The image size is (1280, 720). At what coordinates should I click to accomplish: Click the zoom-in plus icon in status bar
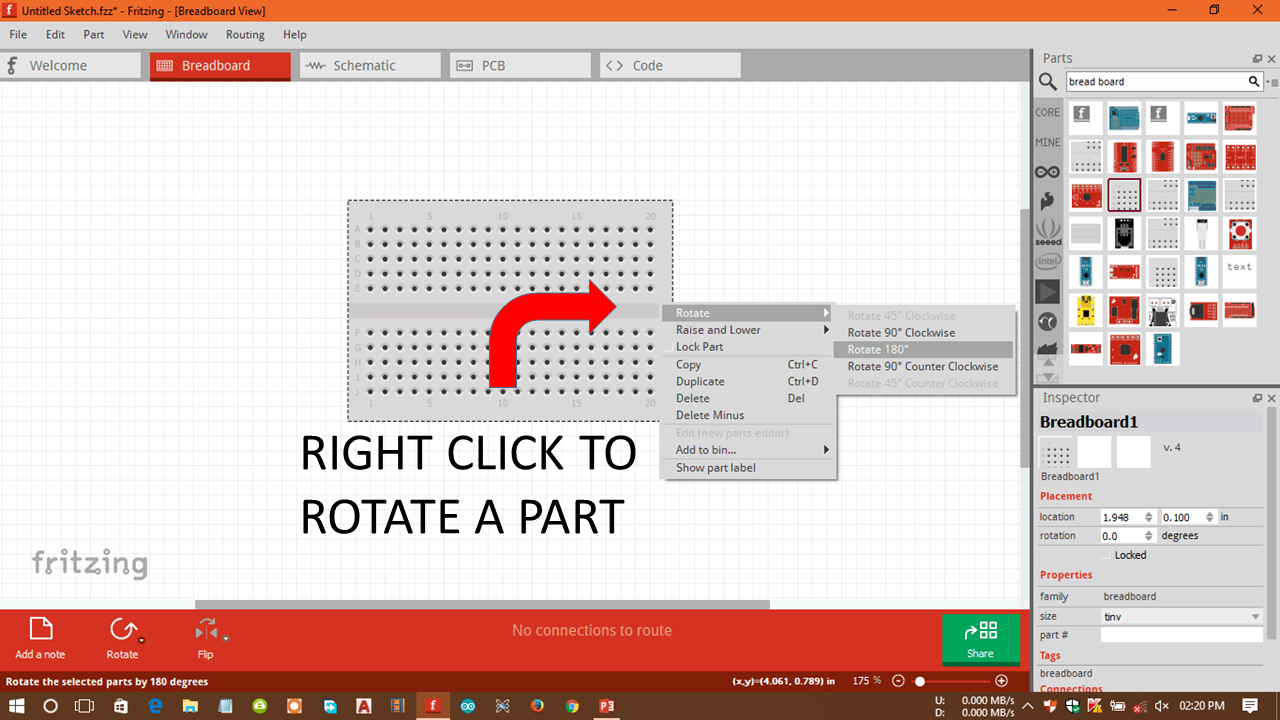[x=1001, y=680]
